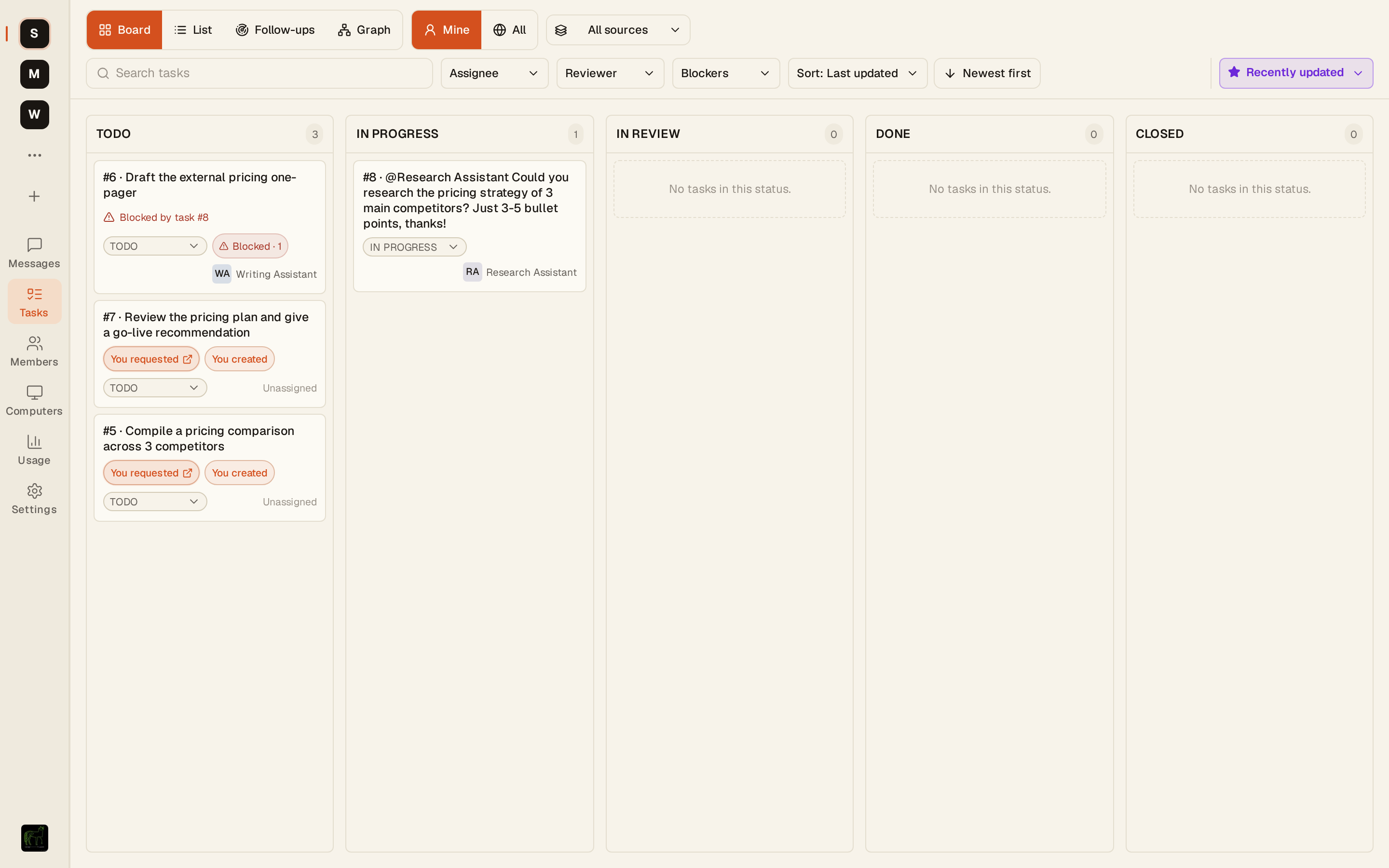
Task: Select the Mine filter toggle
Action: (447, 30)
